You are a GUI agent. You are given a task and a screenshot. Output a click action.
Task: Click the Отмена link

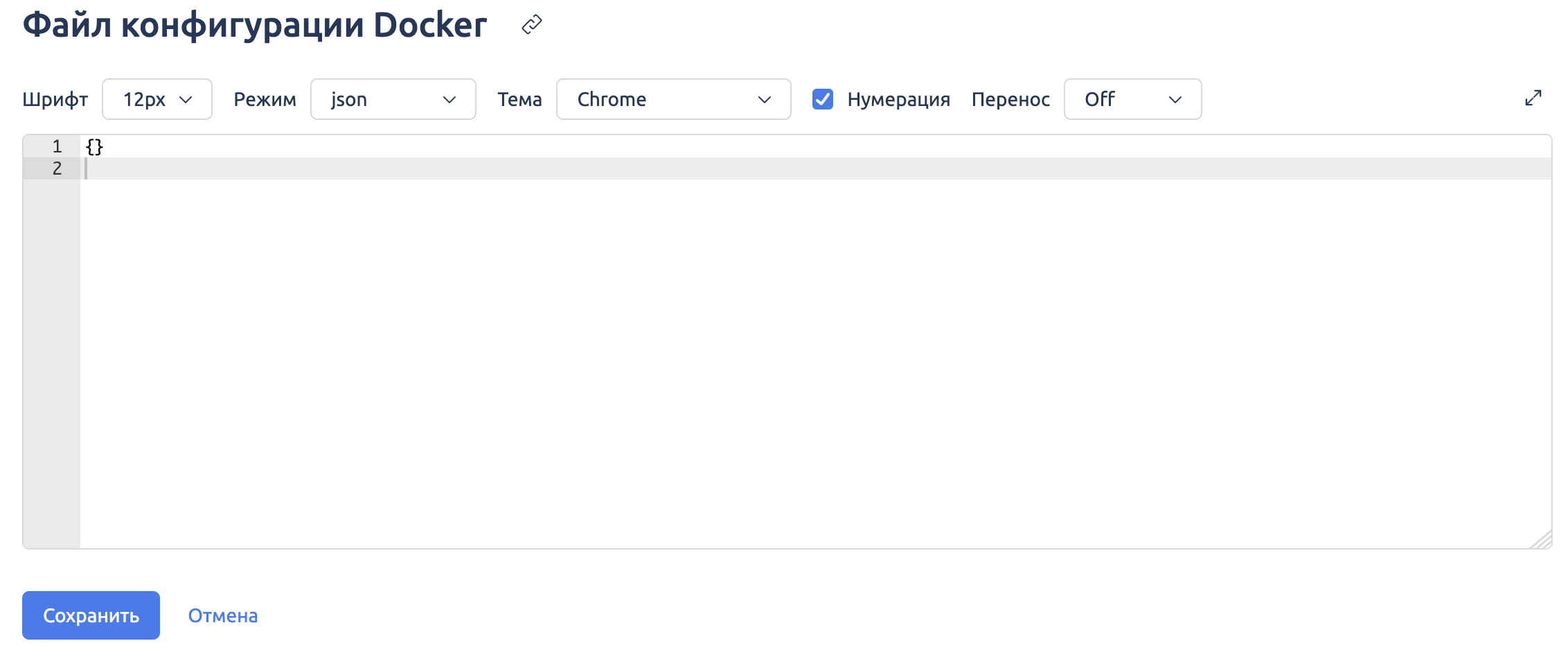click(x=223, y=615)
